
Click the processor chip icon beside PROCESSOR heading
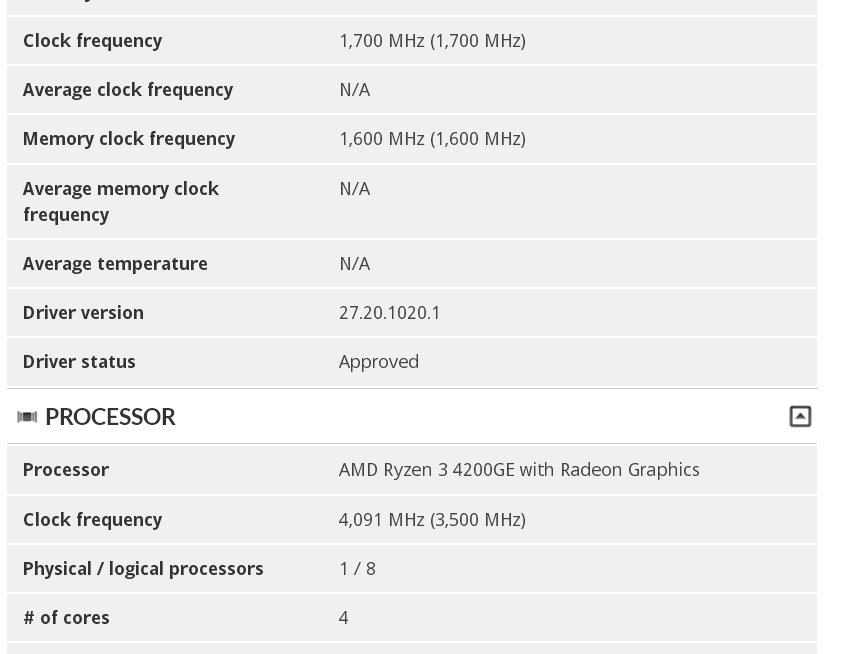pos(27,417)
